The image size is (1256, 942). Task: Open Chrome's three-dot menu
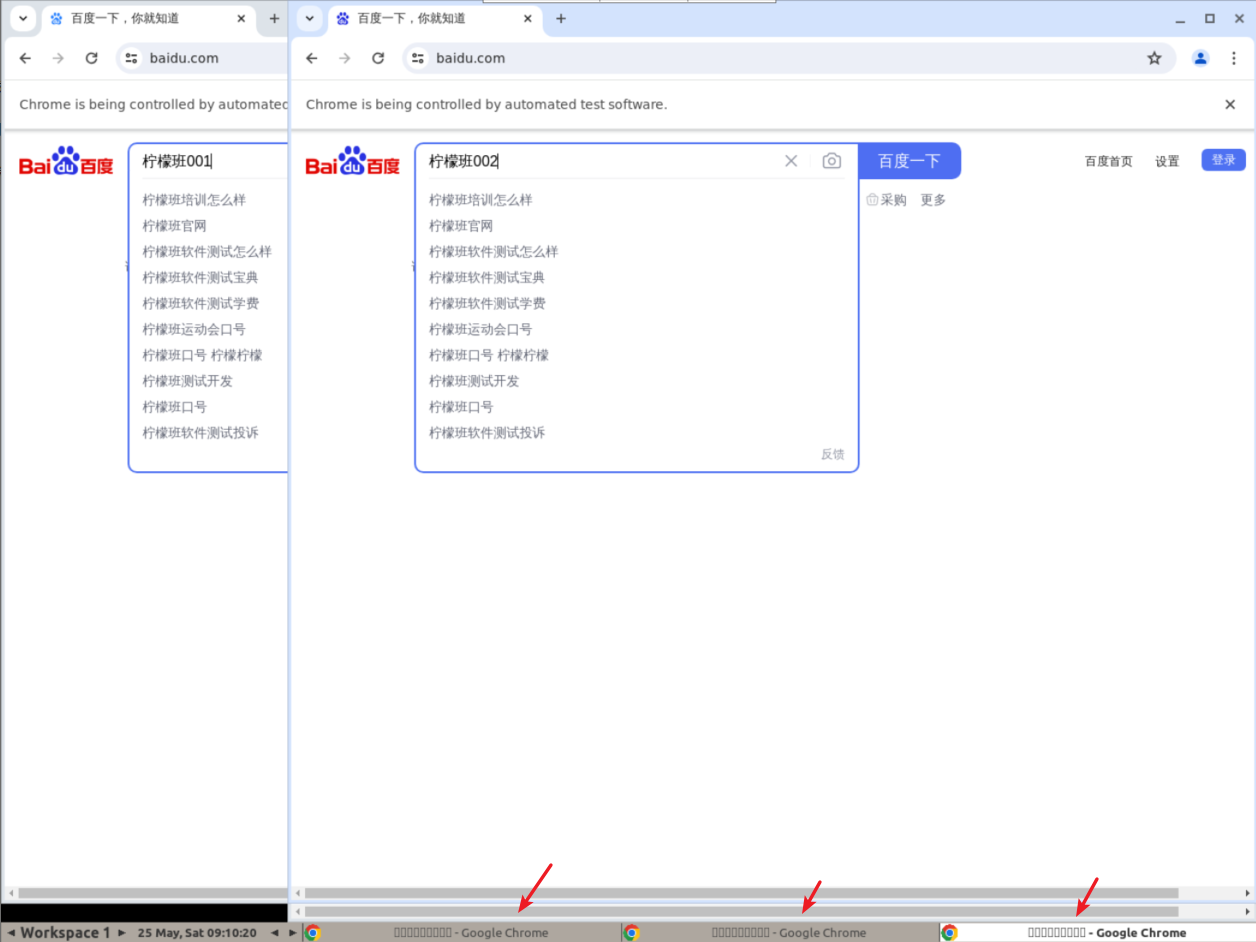(x=1234, y=58)
